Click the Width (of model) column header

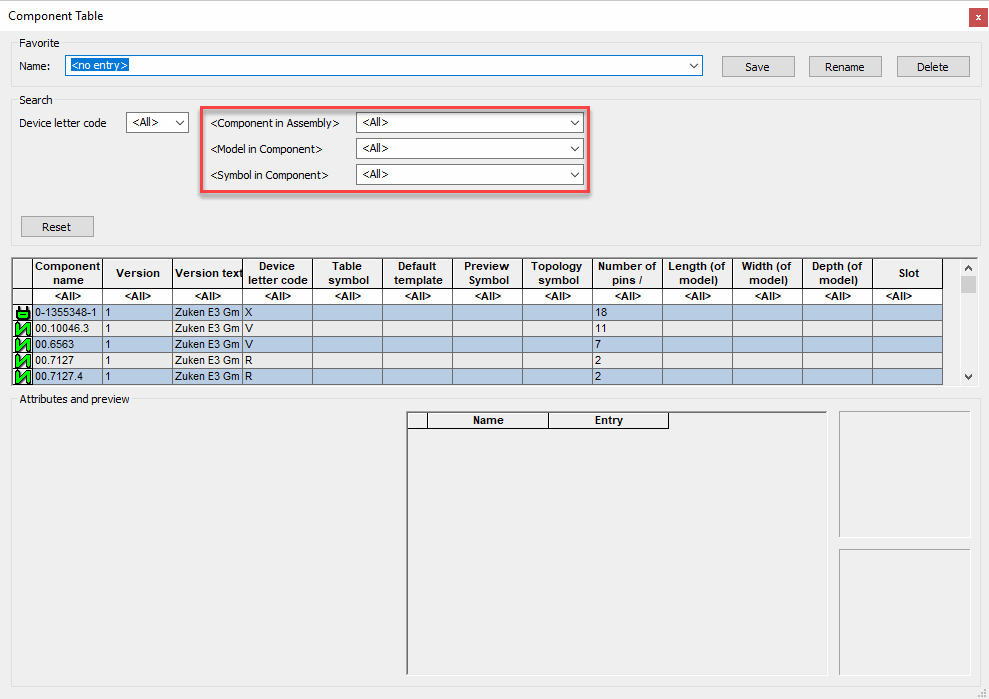(x=768, y=273)
